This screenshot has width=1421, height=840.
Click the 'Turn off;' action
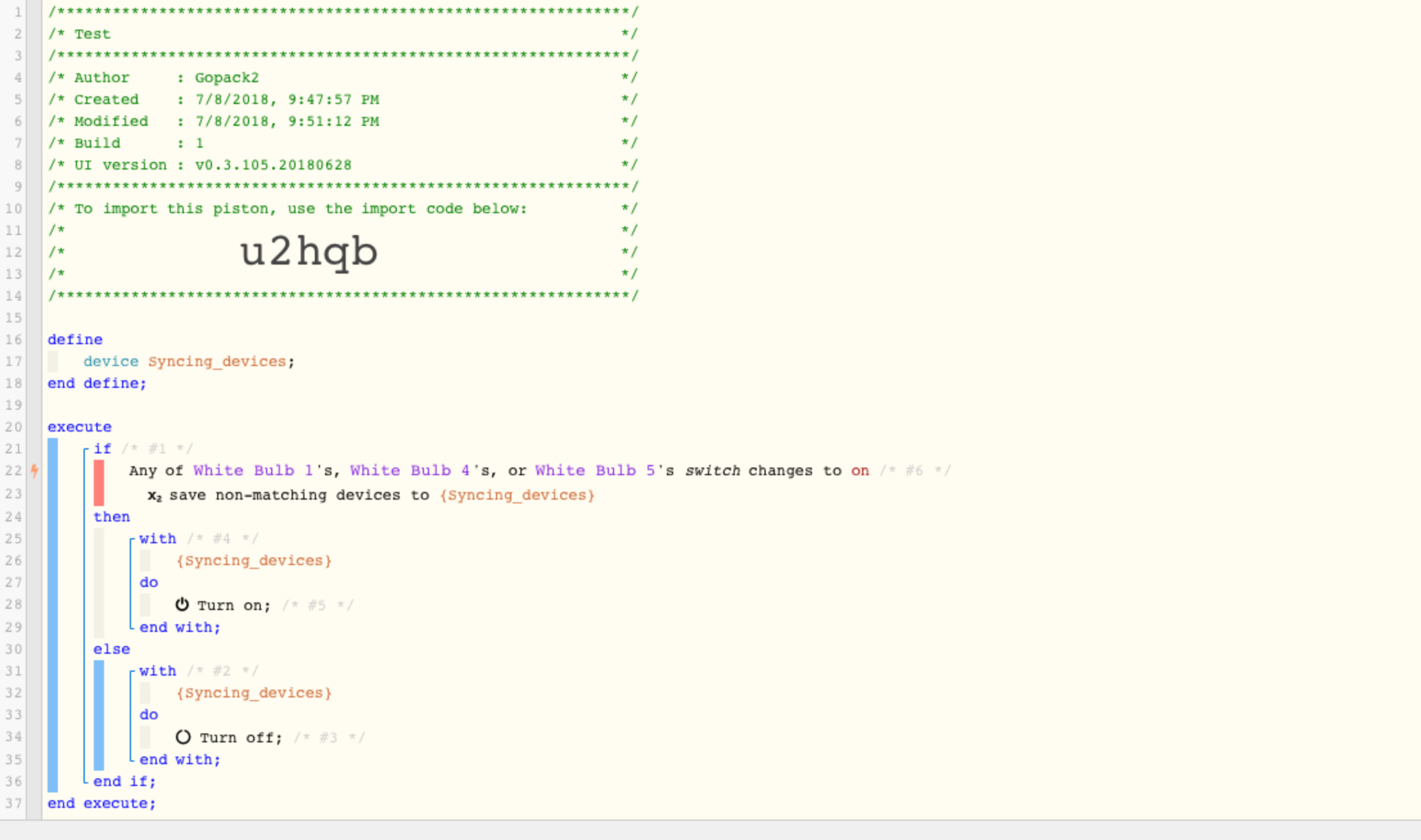coord(241,738)
